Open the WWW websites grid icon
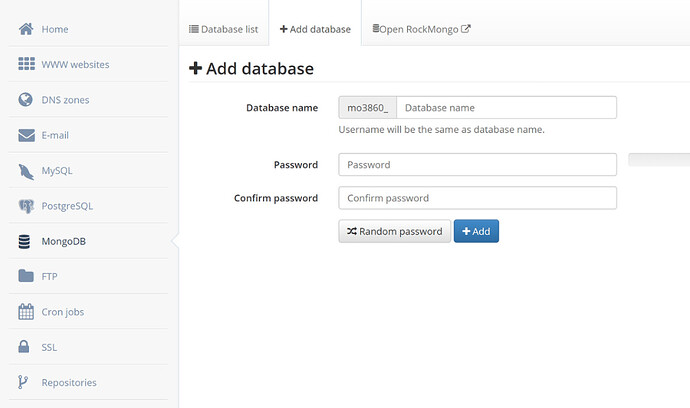This screenshot has height=408, width=690. tap(26, 64)
